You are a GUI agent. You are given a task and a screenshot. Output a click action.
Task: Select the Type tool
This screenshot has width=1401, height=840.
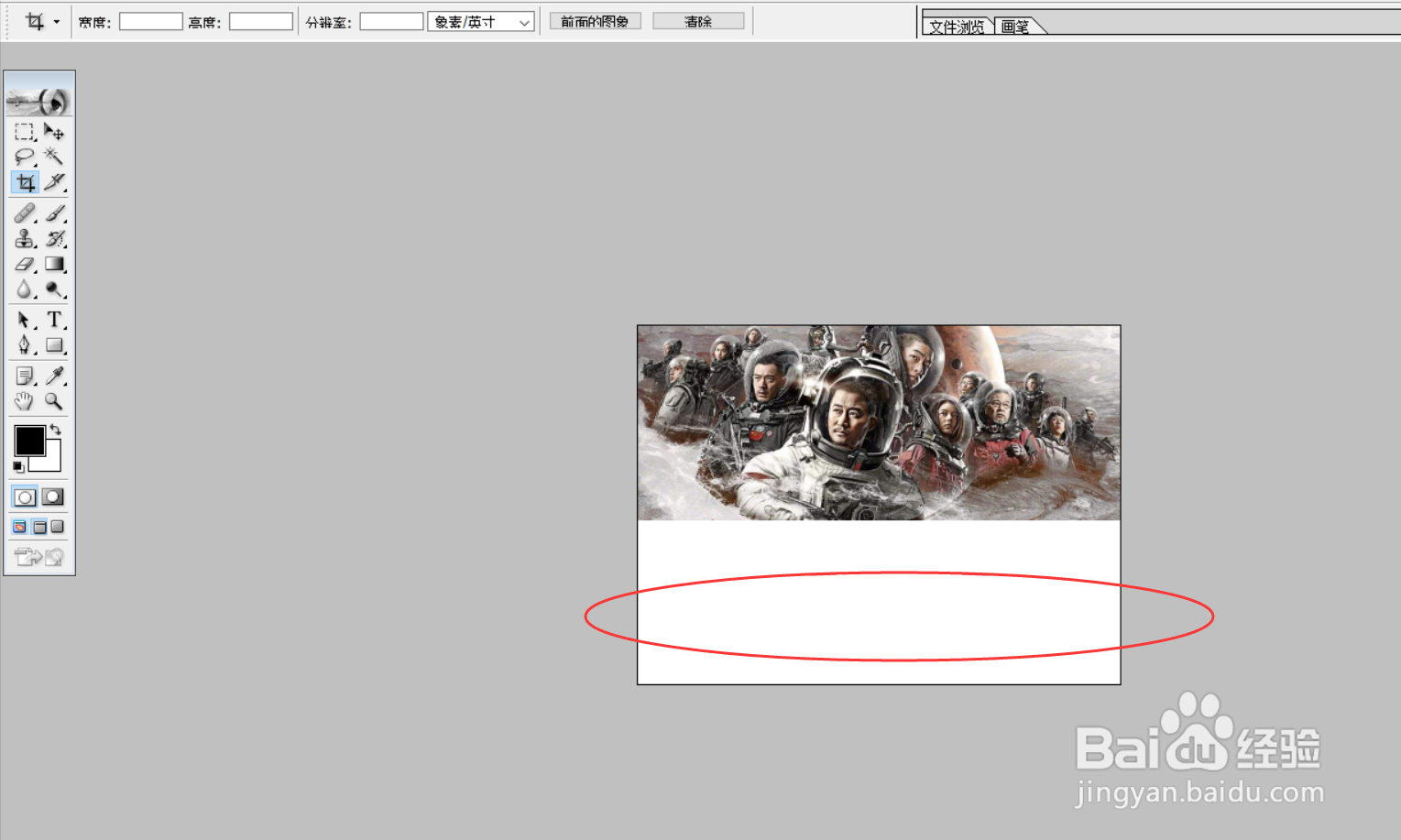(54, 320)
